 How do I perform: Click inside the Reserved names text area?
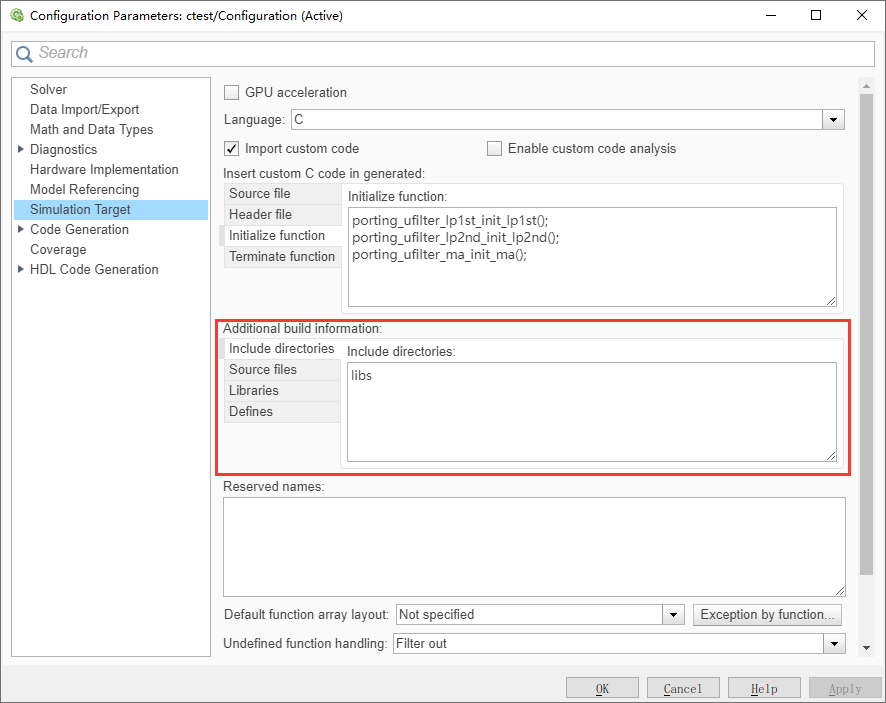pos(534,547)
